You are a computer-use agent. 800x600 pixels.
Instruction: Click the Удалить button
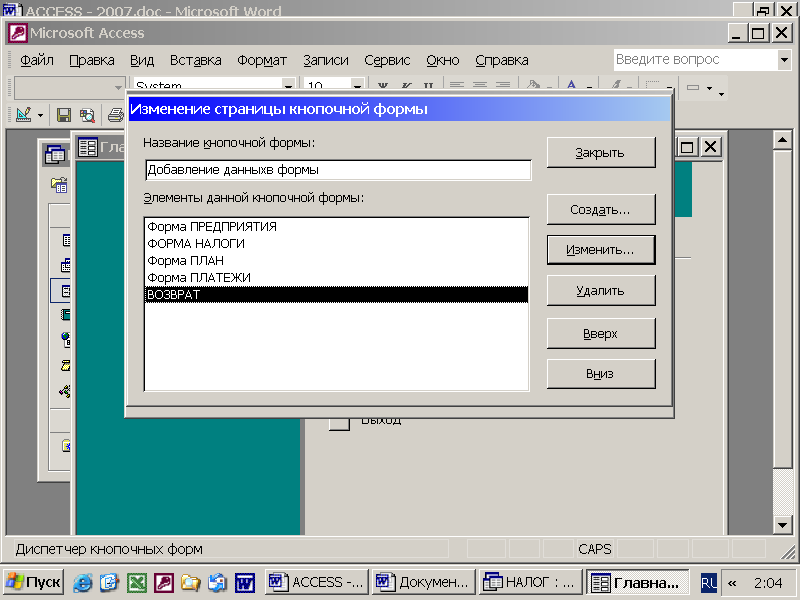(601, 291)
